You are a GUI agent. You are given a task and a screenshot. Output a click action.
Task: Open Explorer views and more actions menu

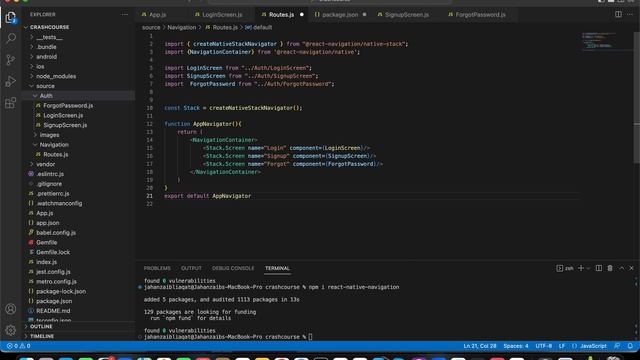point(124,14)
